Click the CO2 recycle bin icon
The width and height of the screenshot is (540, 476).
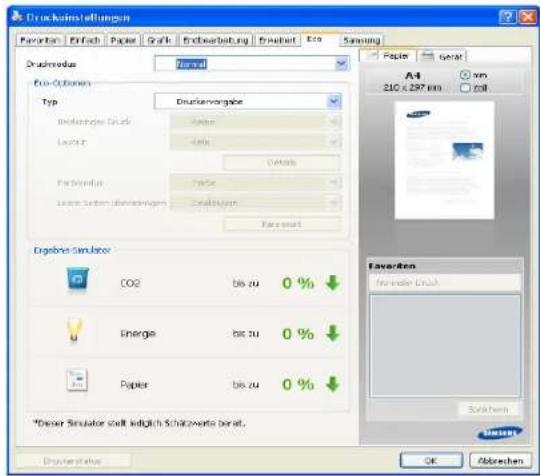pos(78,280)
